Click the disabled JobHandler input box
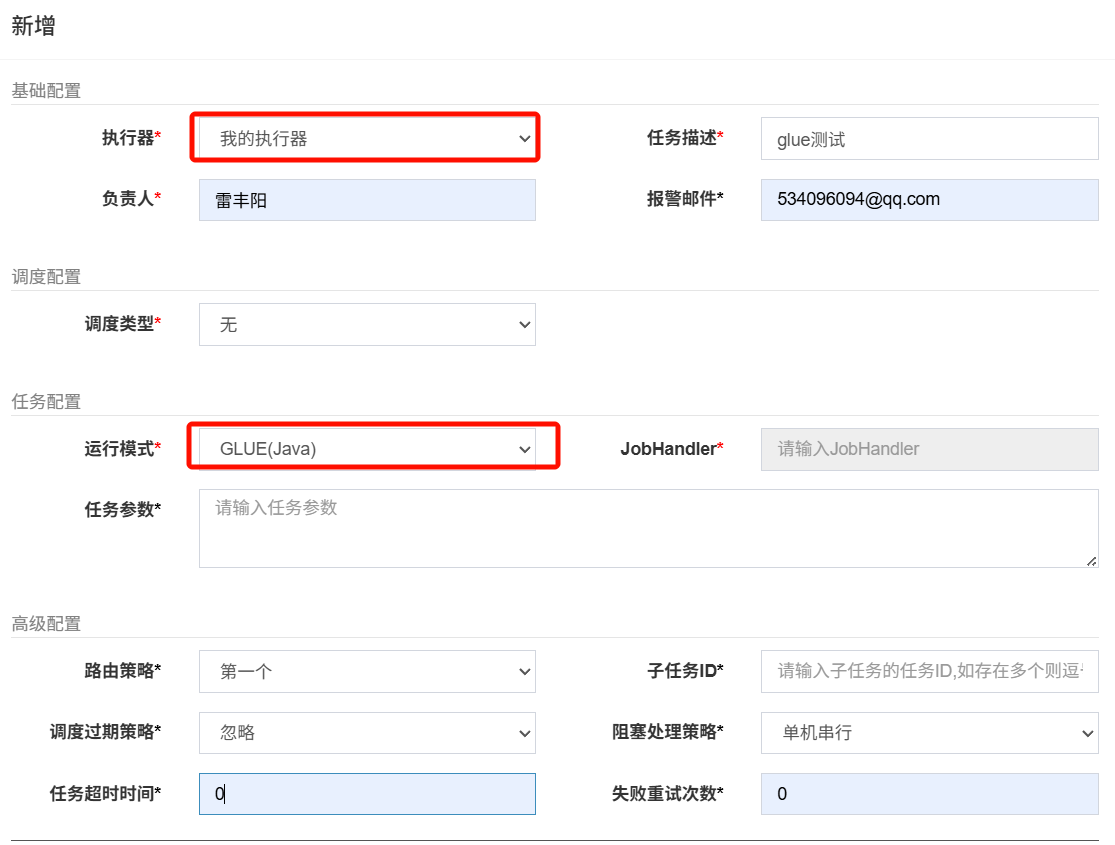This screenshot has height=845, width=1115. [929, 449]
